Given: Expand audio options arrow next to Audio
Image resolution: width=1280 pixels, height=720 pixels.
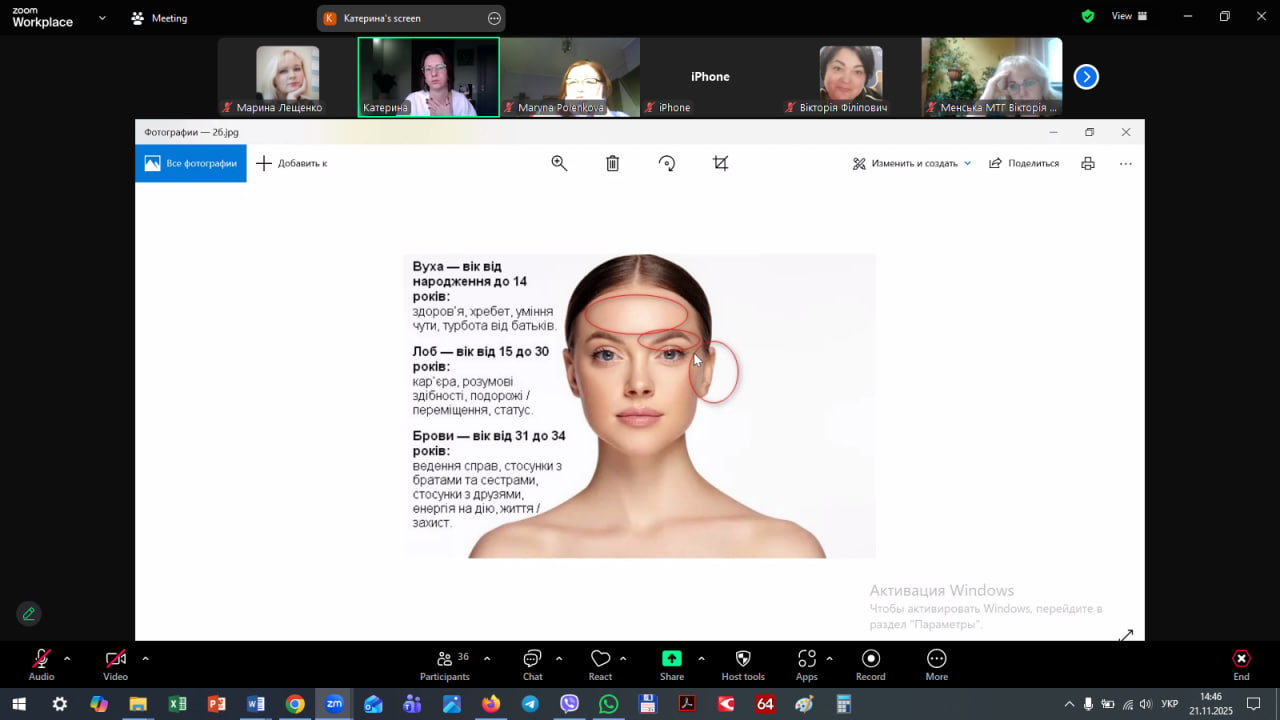Looking at the screenshot, I should [67, 658].
